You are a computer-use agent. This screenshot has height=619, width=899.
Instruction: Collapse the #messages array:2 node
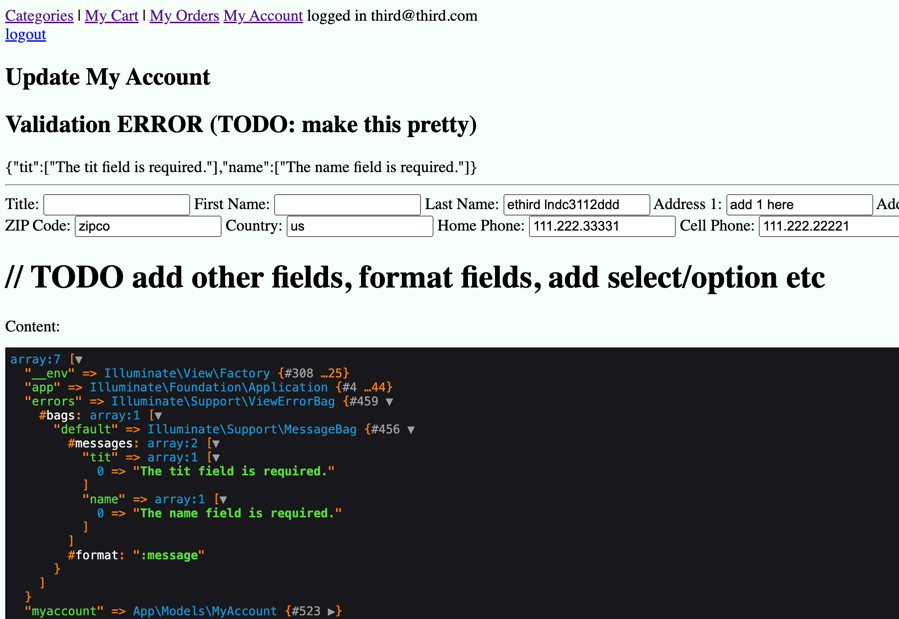click(215, 444)
